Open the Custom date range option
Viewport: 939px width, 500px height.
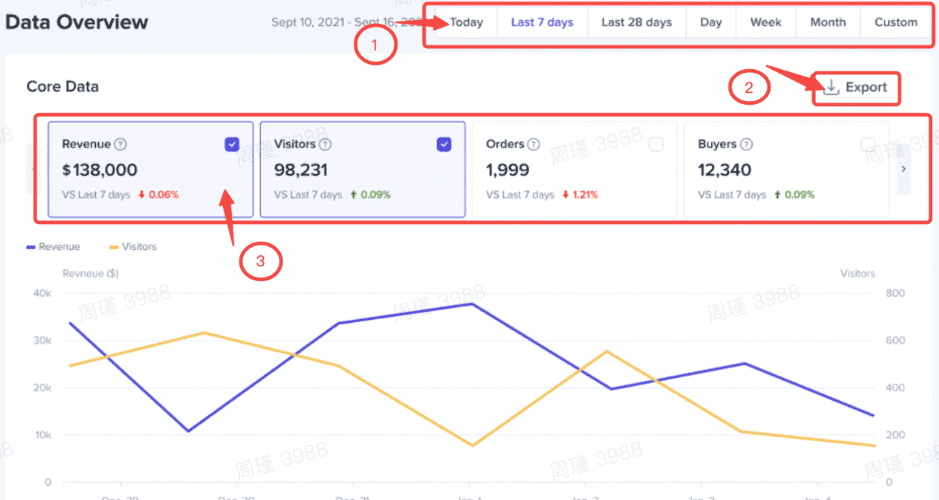pyautogui.click(x=896, y=22)
